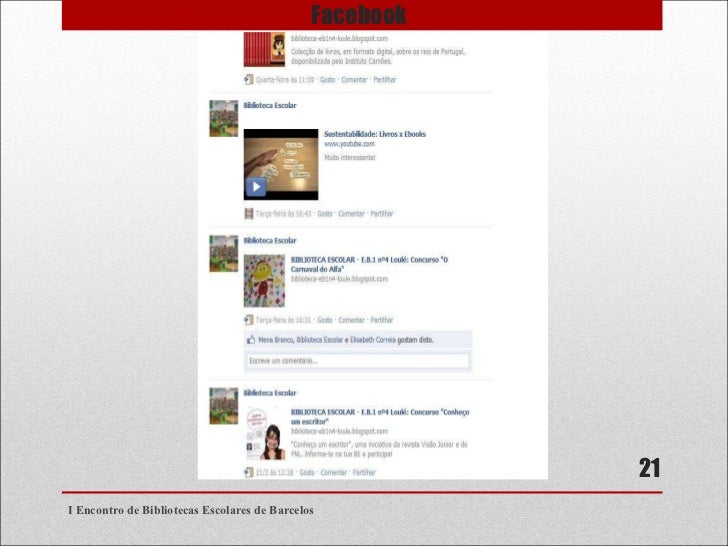Open Sustentabilidade: Livros x Ebooks link
The image size is (728, 546).
tap(375, 134)
